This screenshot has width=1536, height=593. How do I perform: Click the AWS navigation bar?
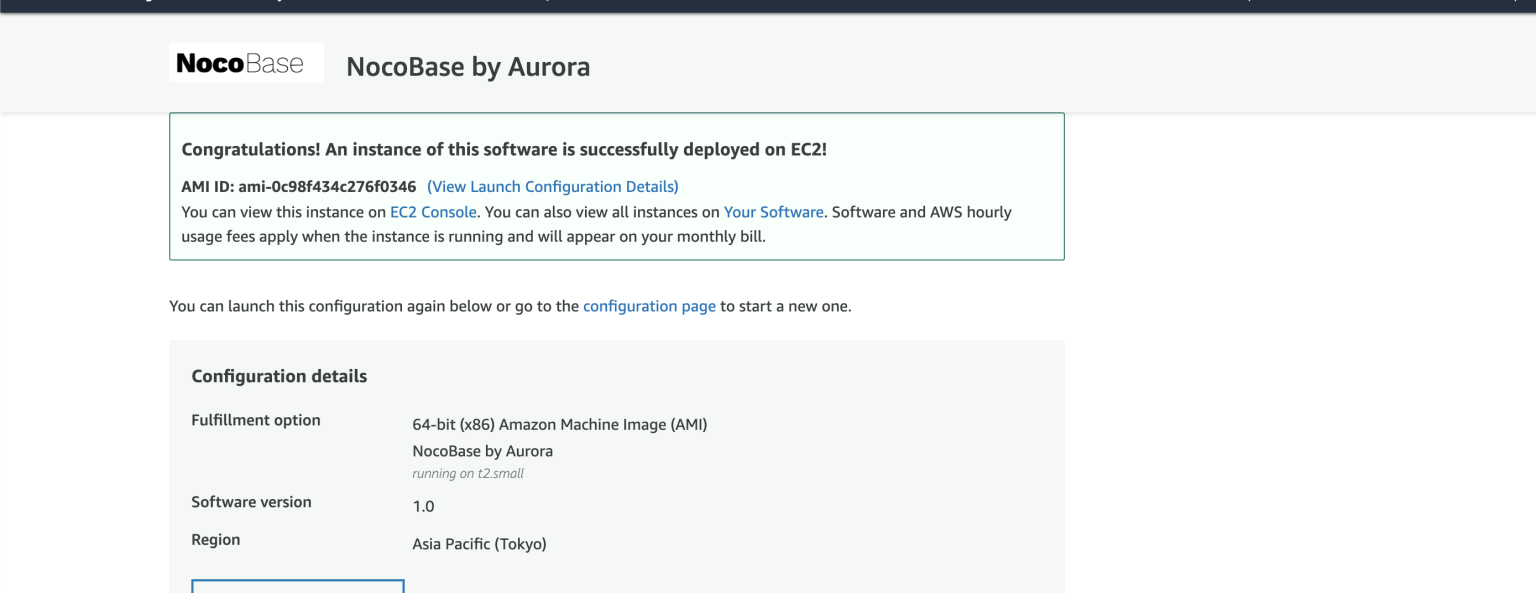[768, 7]
